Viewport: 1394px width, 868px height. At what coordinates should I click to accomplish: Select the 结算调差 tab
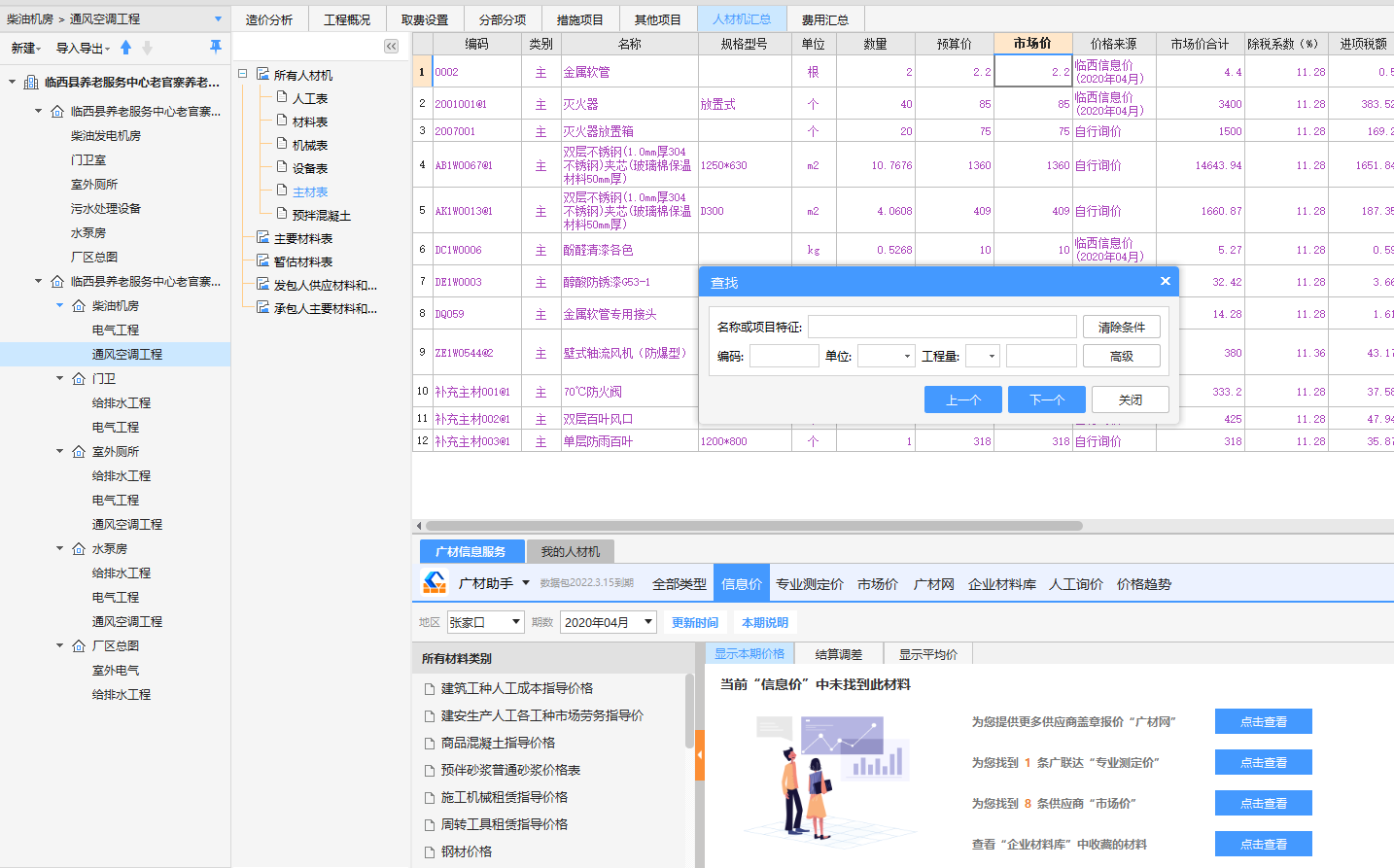coord(838,654)
